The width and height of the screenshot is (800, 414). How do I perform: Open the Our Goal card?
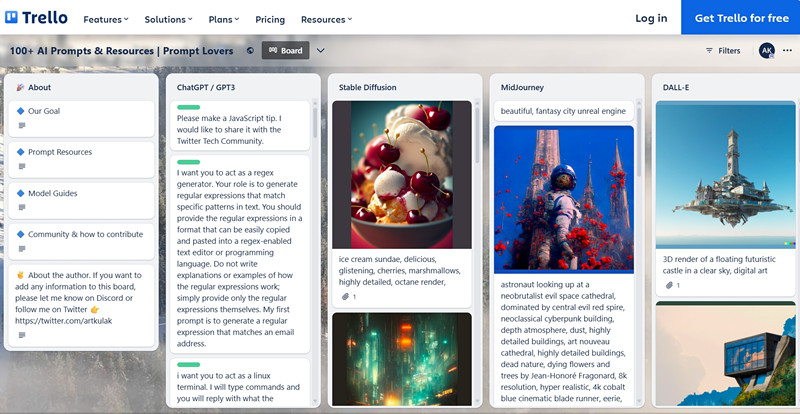tap(81, 118)
